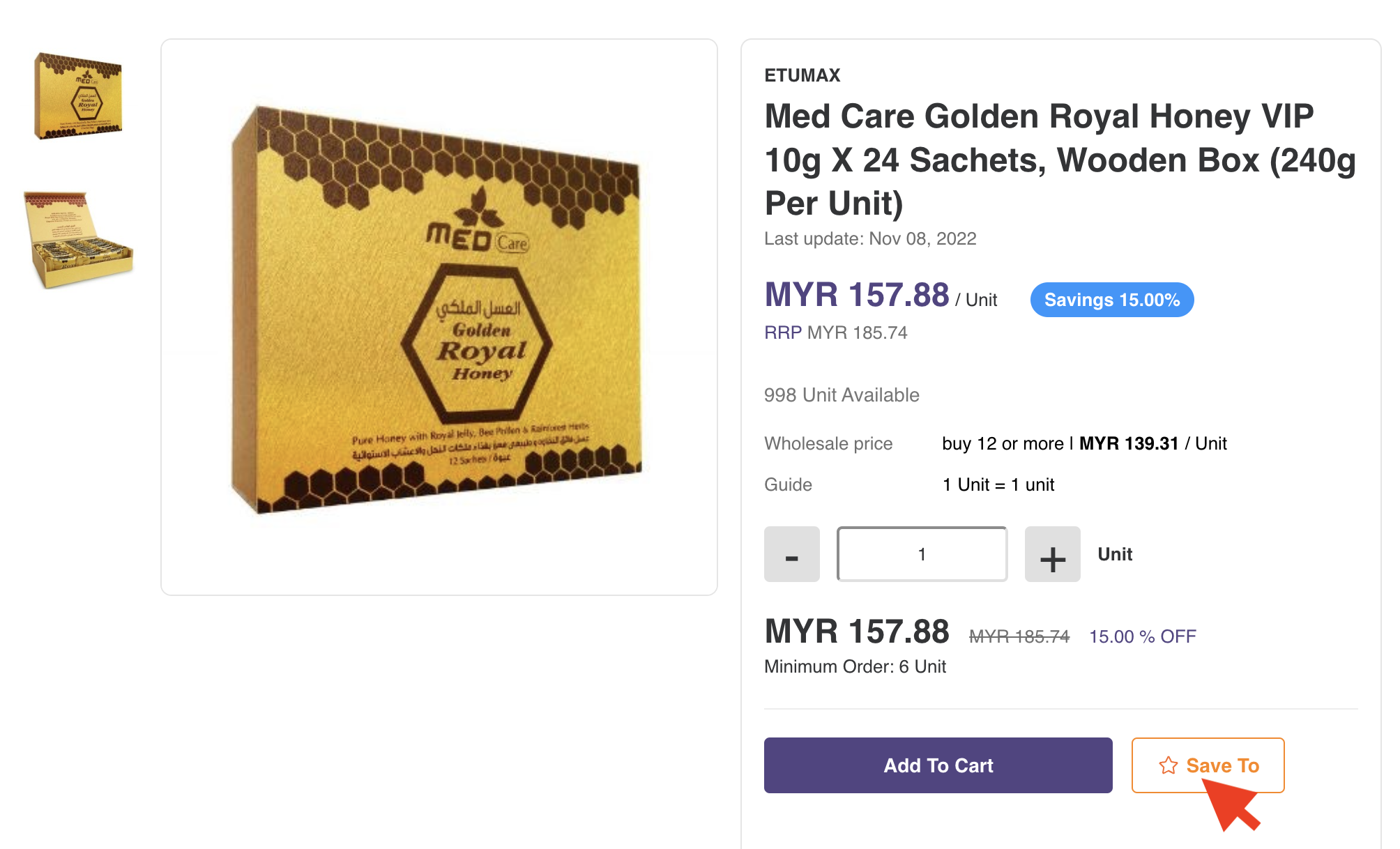The width and height of the screenshot is (1400, 849).
Task: Click the star icon on Save To
Action: pyautogui.click(x=1169, y=765)
